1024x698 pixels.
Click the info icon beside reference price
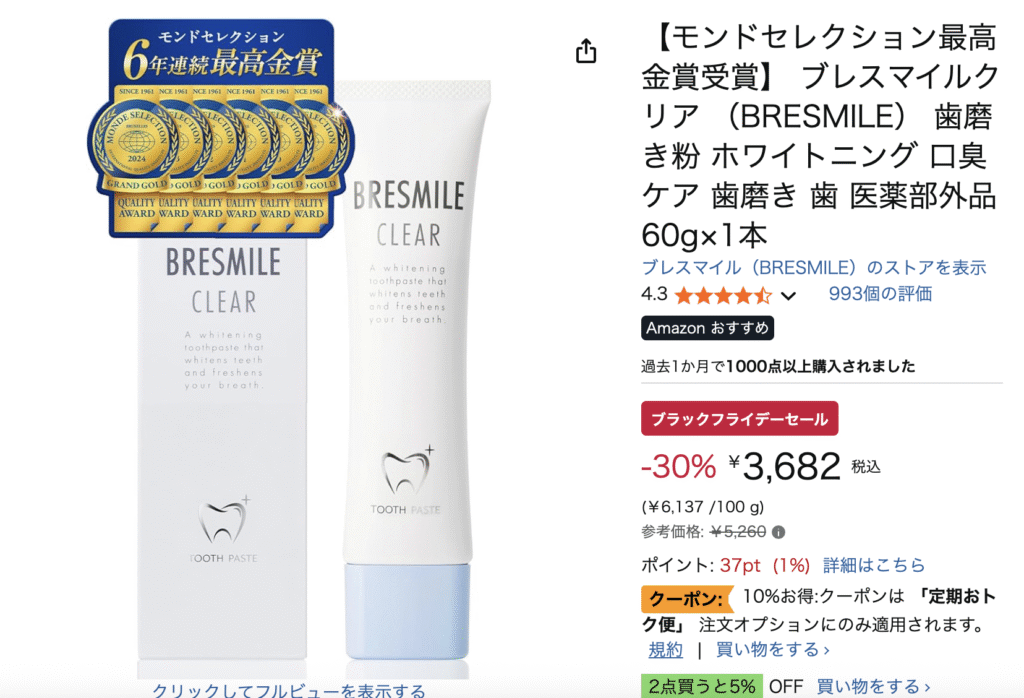[x=778, y=532]
